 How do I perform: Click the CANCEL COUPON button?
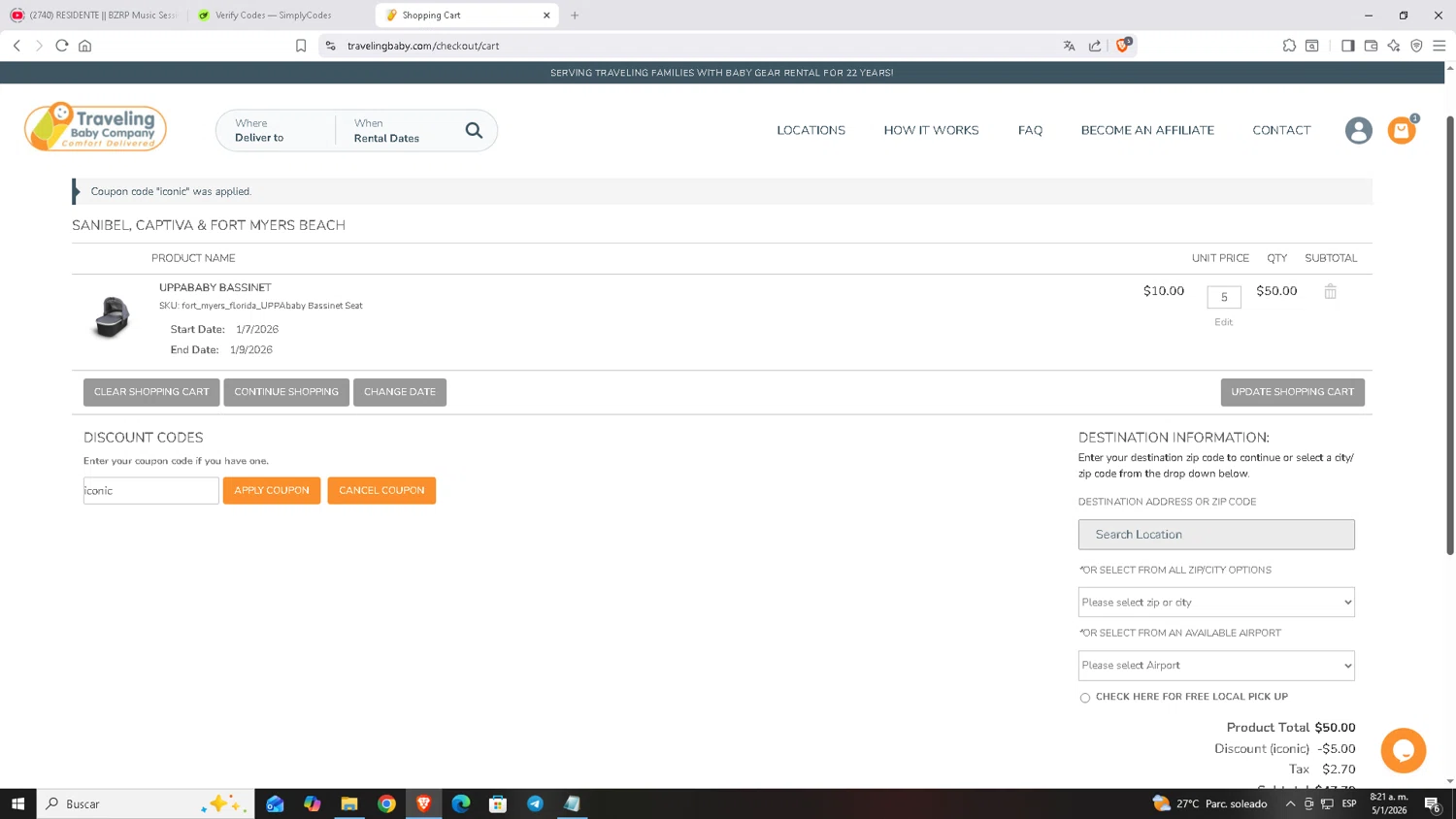pos(381,490)
